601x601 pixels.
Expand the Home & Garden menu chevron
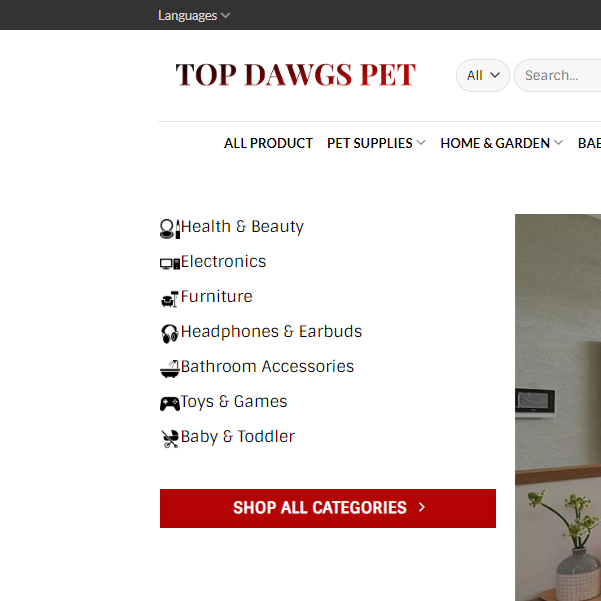pyautogui.click(x=558, y=143)
